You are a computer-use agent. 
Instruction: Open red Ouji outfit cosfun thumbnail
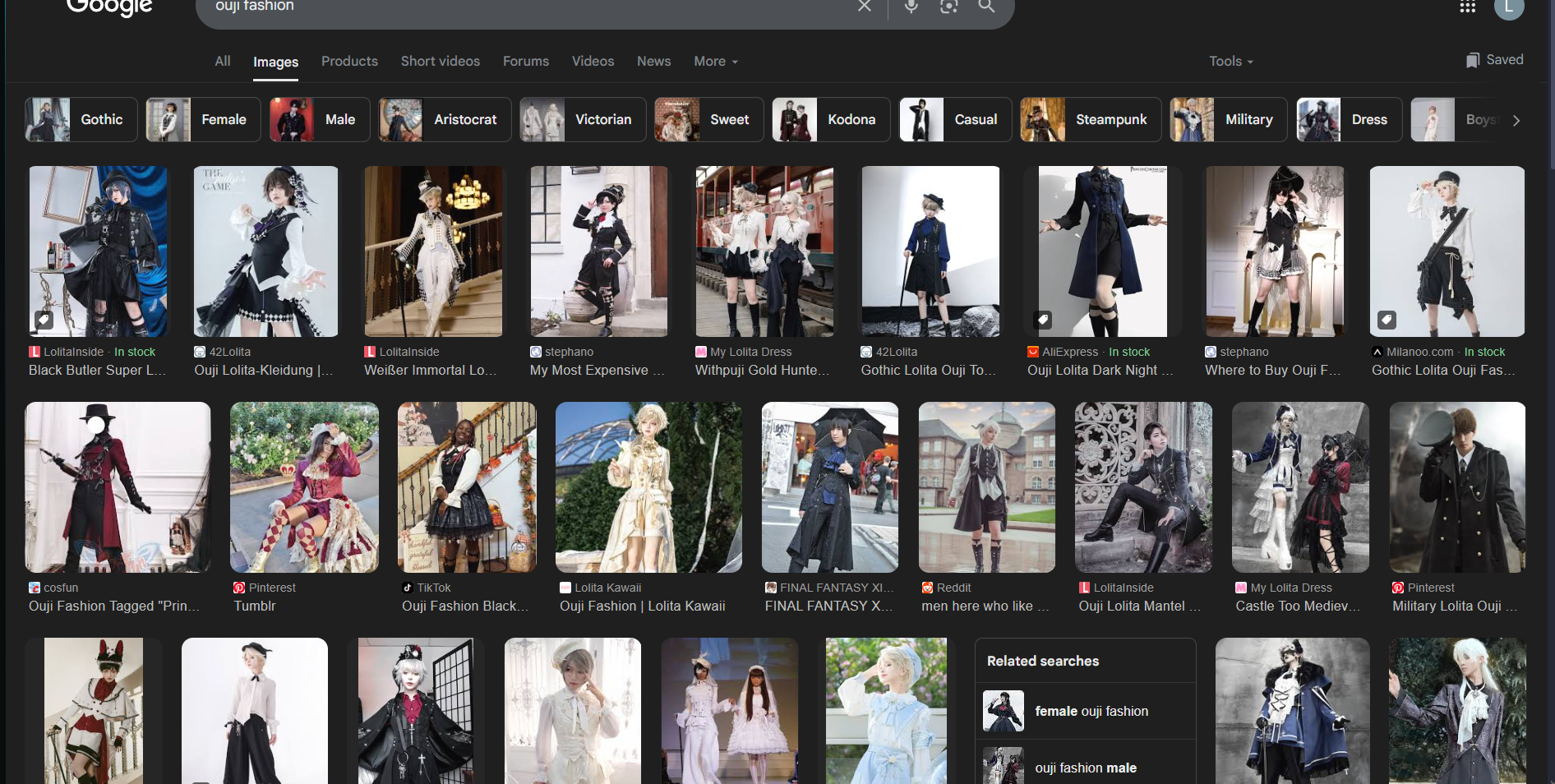click(118, 487)
